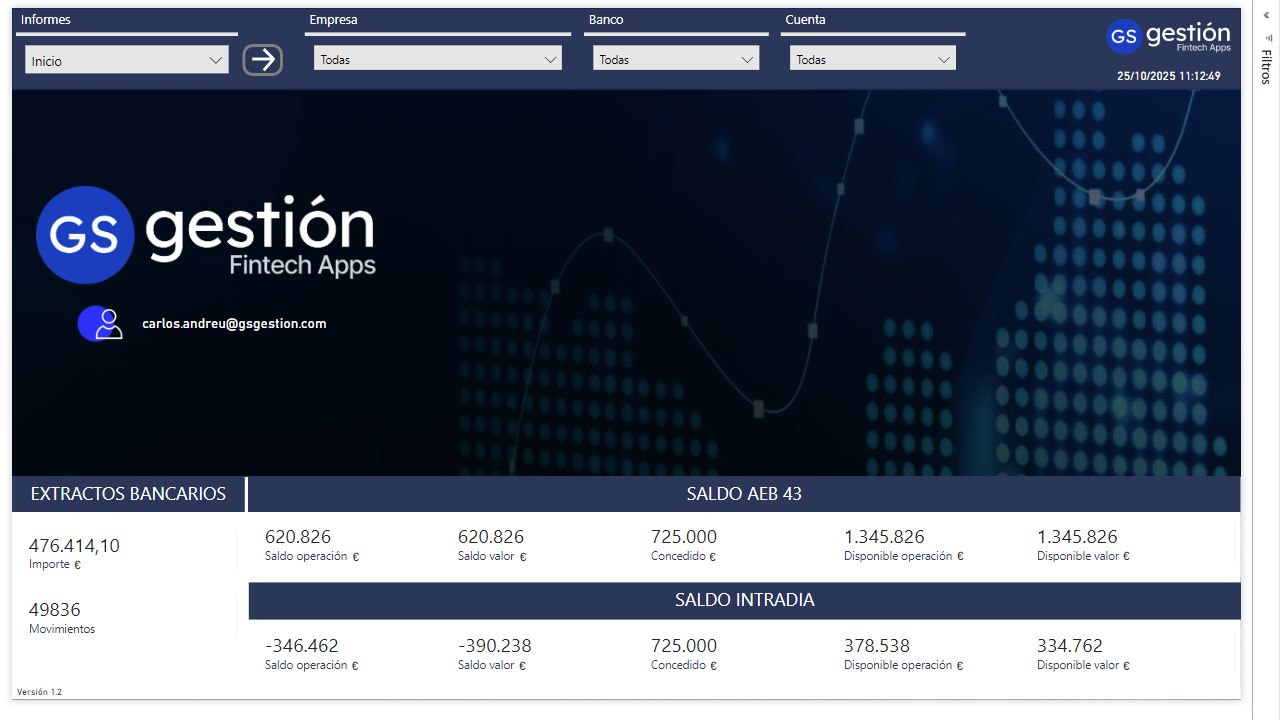Open the Informes dropdown showing Inicio
Screen dimensions: 1280x720
point(127,61)
